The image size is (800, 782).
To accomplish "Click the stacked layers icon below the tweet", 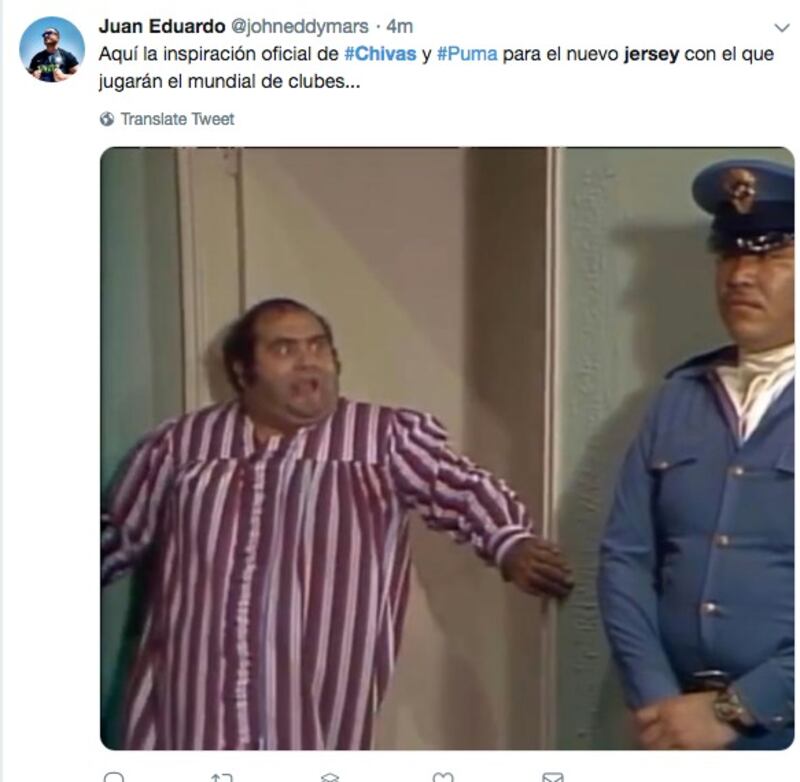I will pos(330,777).
